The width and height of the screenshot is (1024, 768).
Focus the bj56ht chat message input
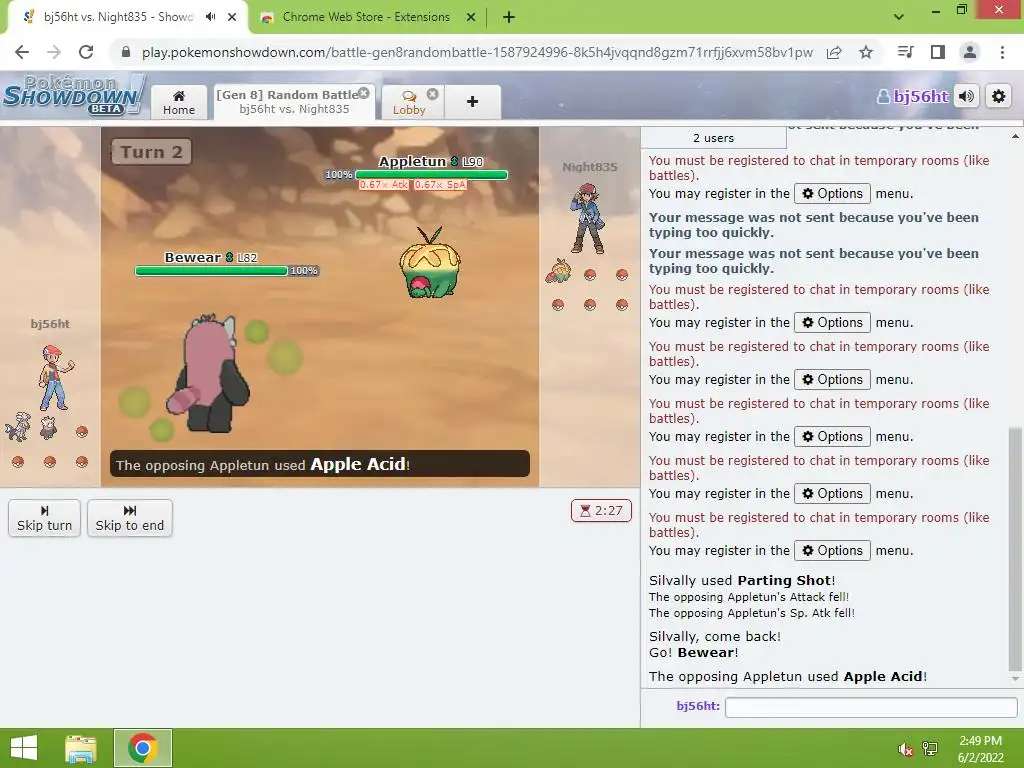pos(871,707)
